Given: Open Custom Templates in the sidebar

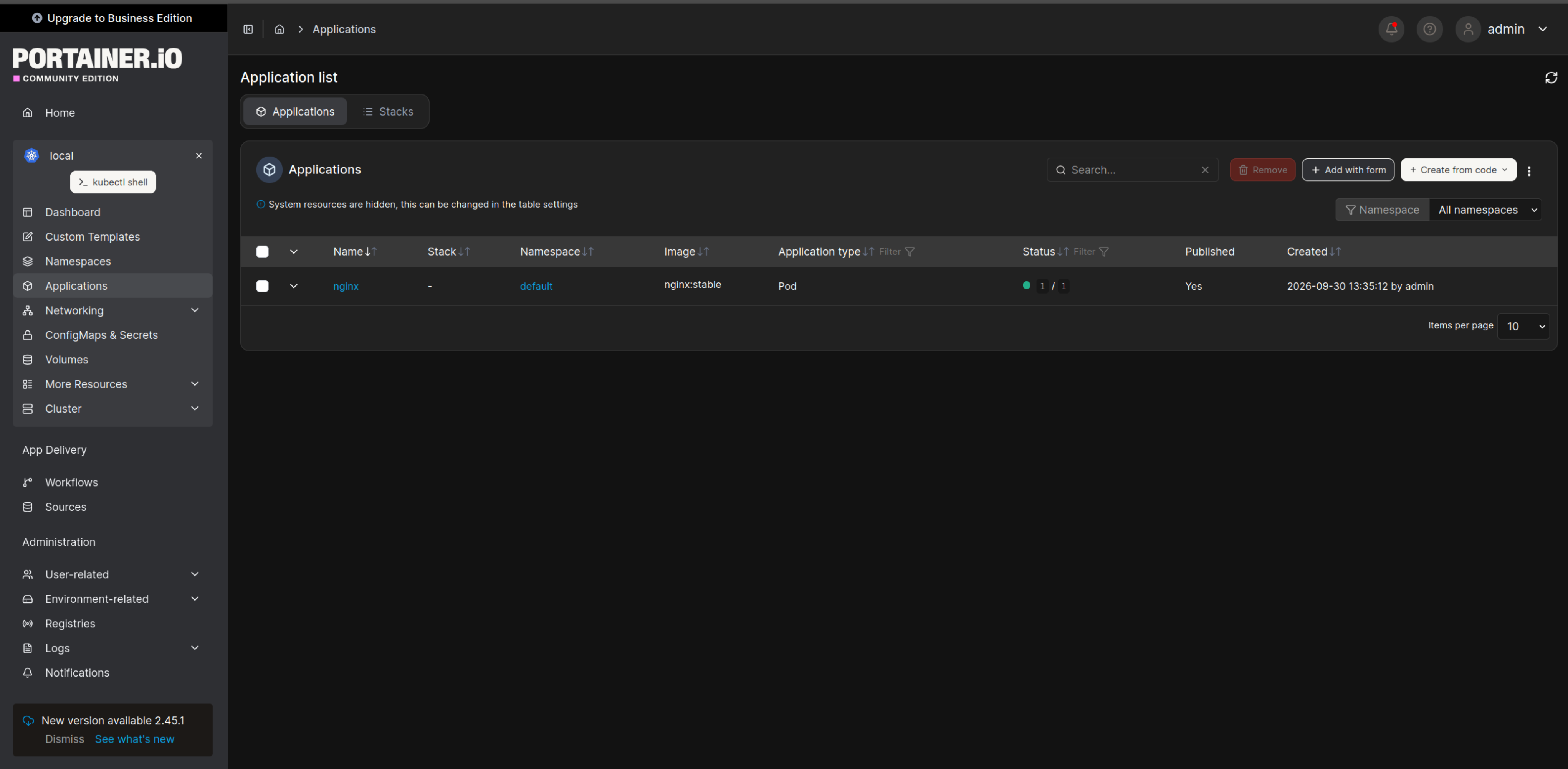Looking at the screenshot, I should 112,237.
